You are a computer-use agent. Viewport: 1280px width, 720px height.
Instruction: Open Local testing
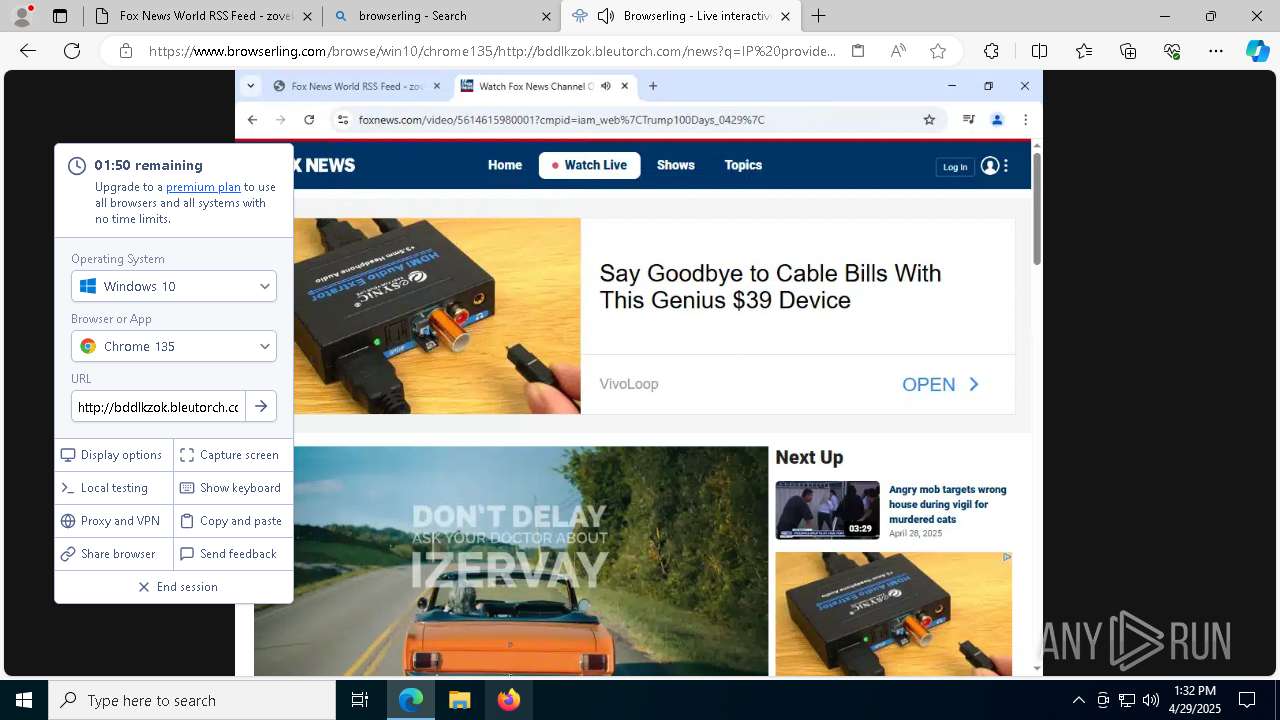tap(113, 488)
